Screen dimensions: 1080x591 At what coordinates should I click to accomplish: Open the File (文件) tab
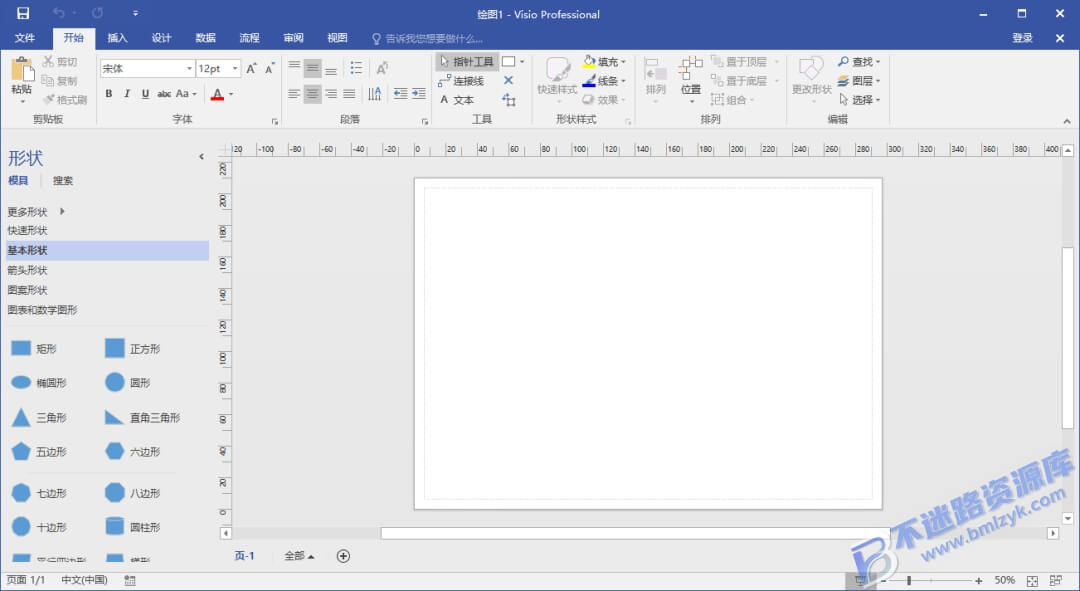click(x=25, y=38)
